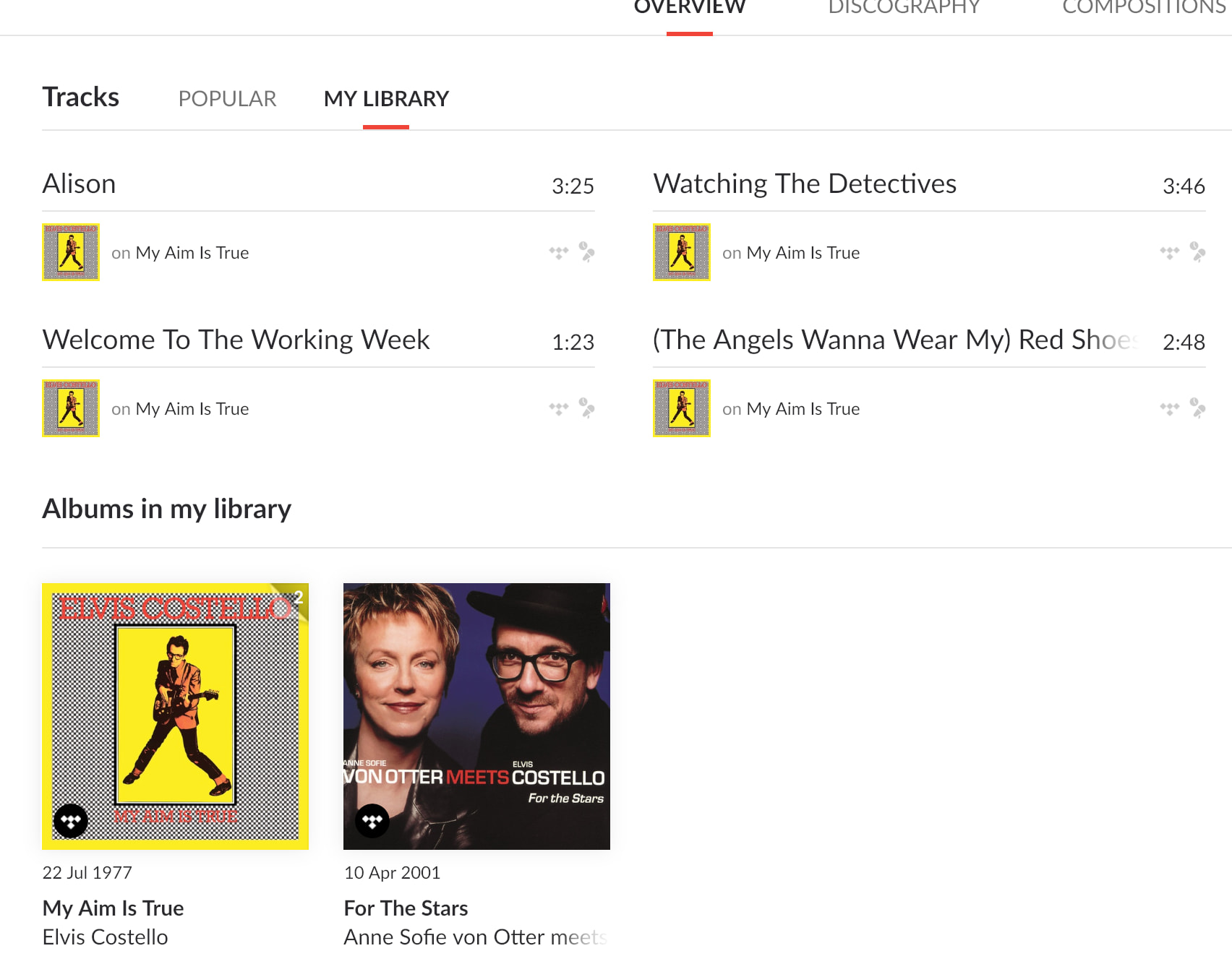The image size is (1232, 964).
Task: Click the 2:48 duration of Red Shoes
Action: [x=1184, y=343]
